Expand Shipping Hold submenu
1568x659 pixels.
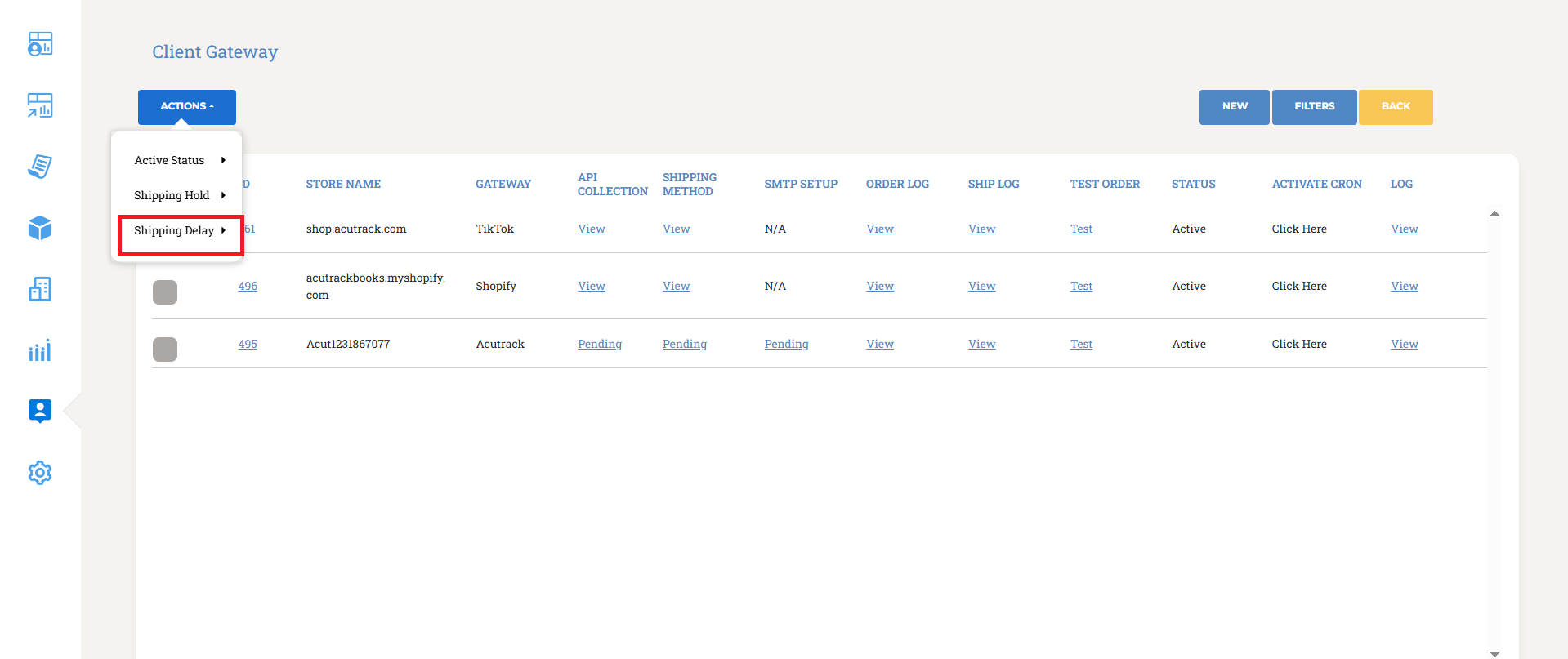tap(179, 195)
